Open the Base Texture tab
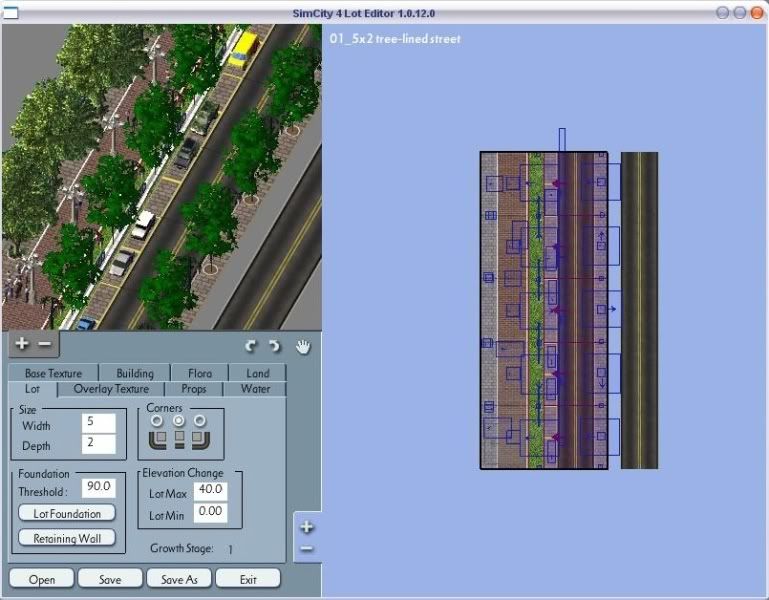The image size is (769, 600). coord(53,373)
